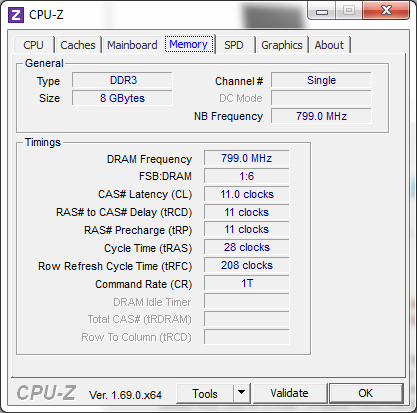
Task: Minimize the CPU-Z window
Action: tap(322, 12)
